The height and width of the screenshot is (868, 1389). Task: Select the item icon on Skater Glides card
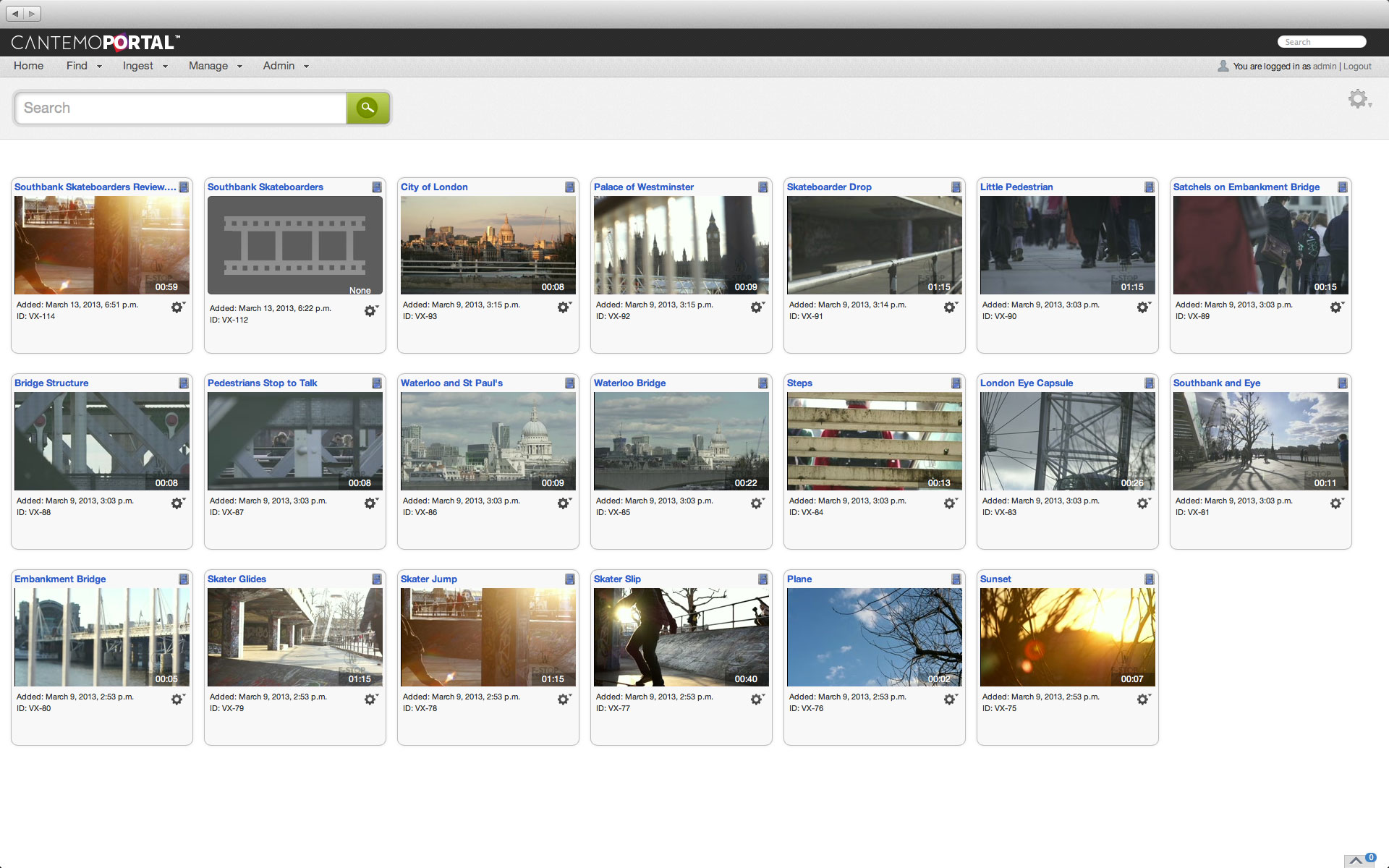[377, 579]
